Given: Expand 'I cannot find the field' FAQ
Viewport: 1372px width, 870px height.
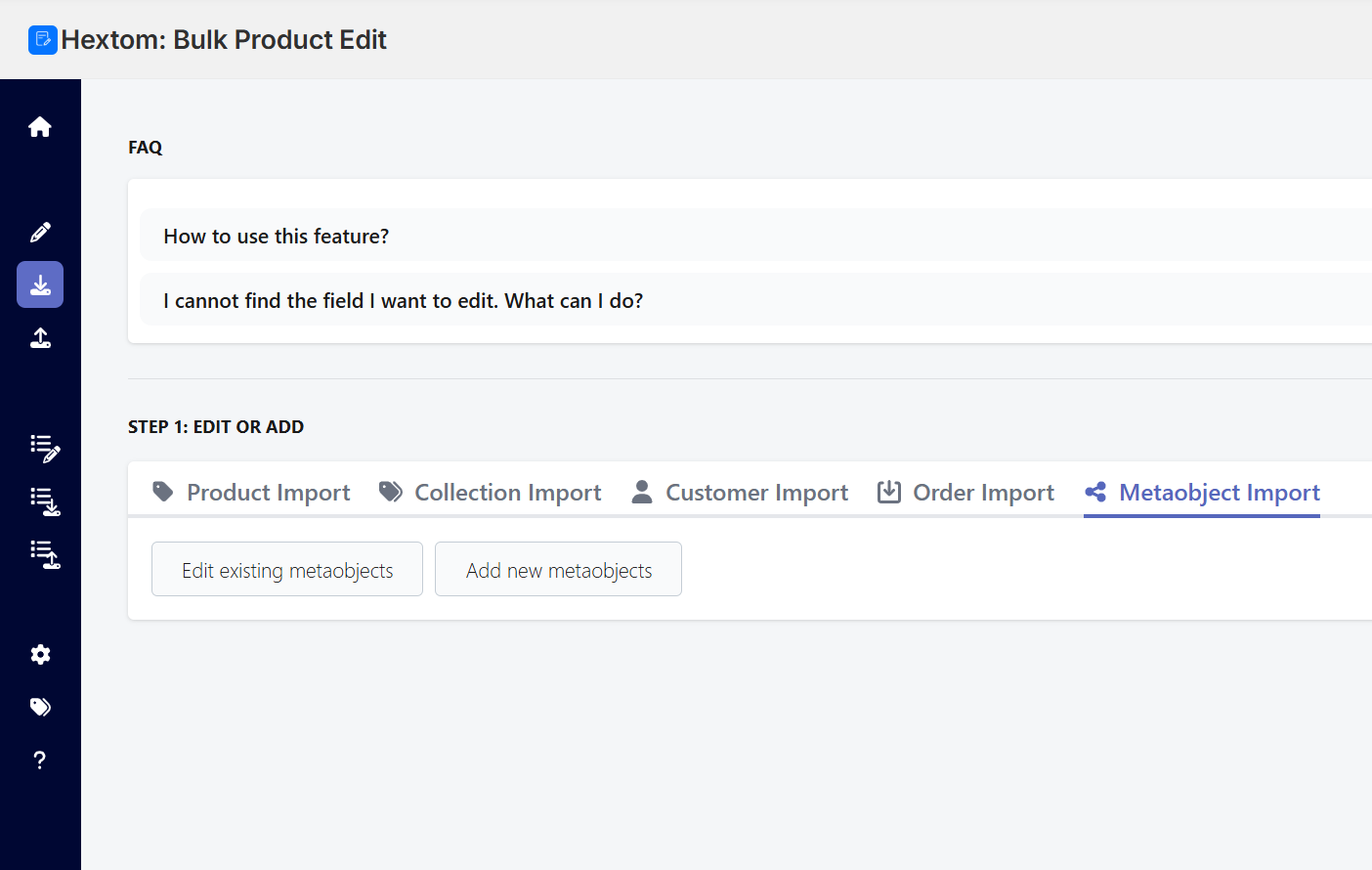Looking at the screenshot, I should click(403, 300).
